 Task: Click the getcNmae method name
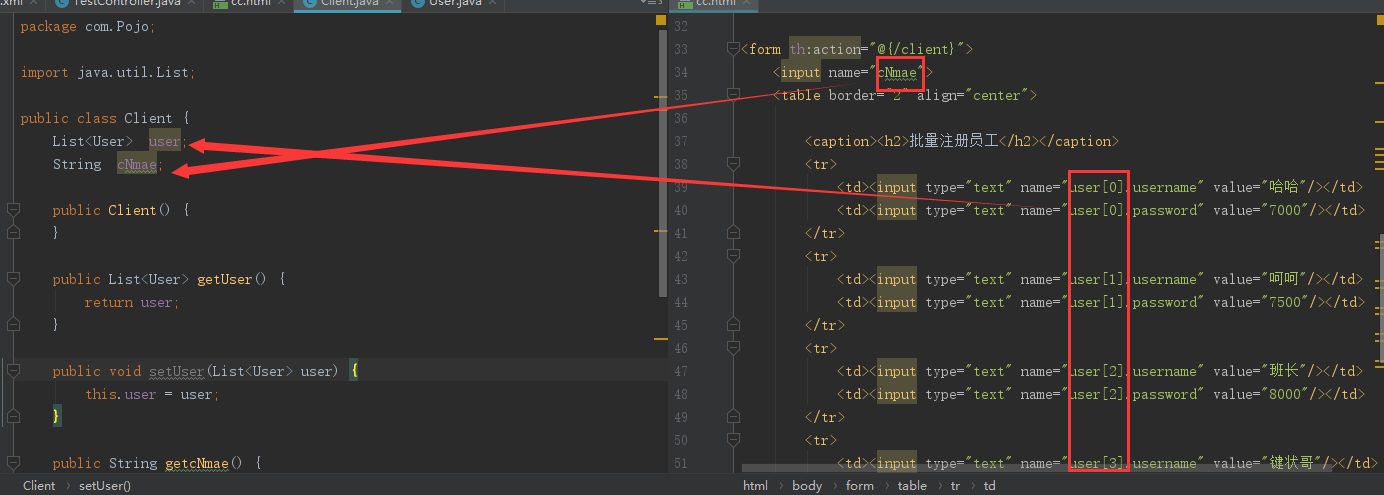(x=197, y=463)
